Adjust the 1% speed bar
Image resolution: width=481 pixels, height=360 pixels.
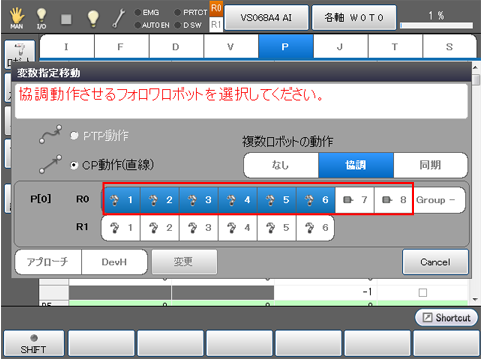[436, 25]
